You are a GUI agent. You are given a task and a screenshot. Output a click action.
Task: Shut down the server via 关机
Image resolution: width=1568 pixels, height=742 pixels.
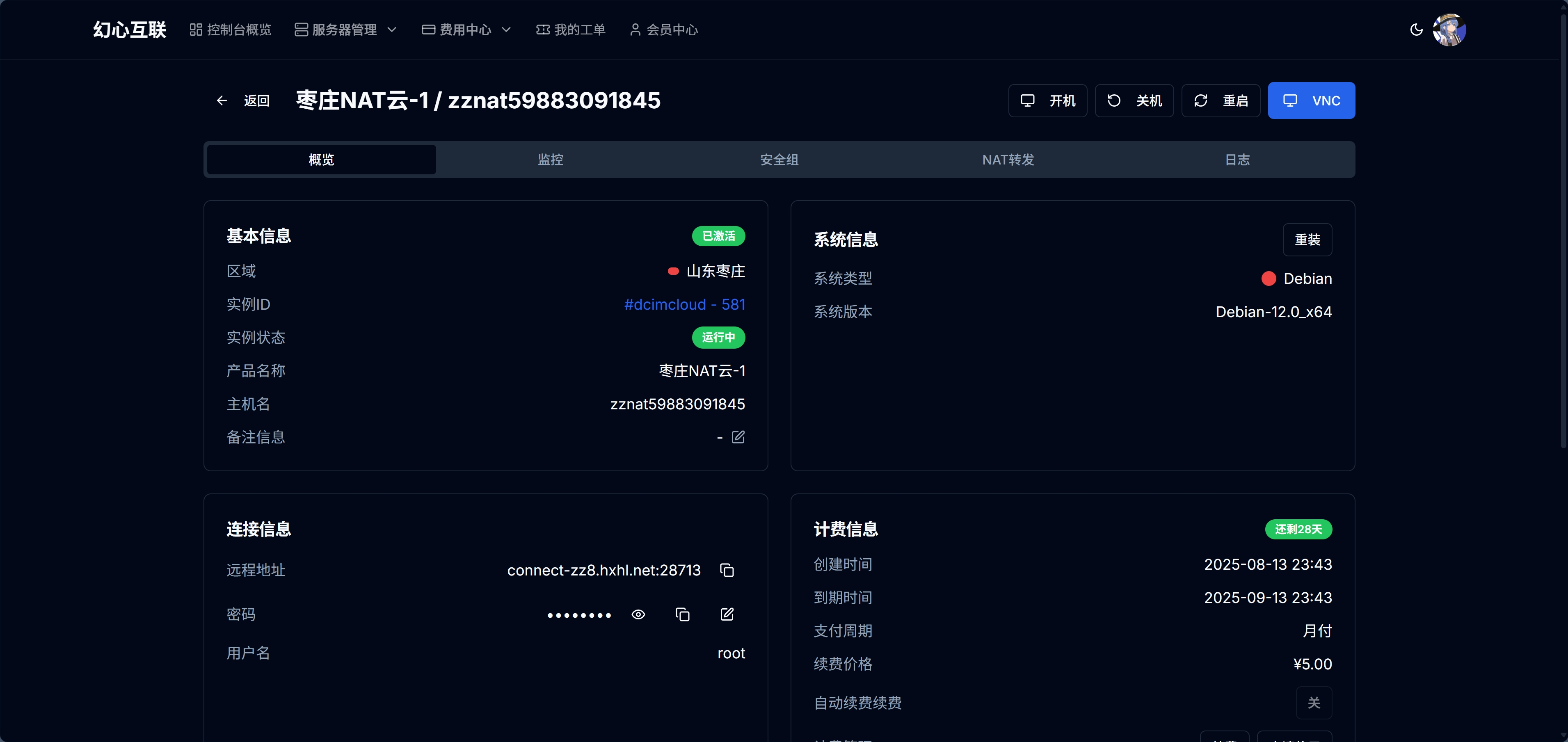[1134, 100]
